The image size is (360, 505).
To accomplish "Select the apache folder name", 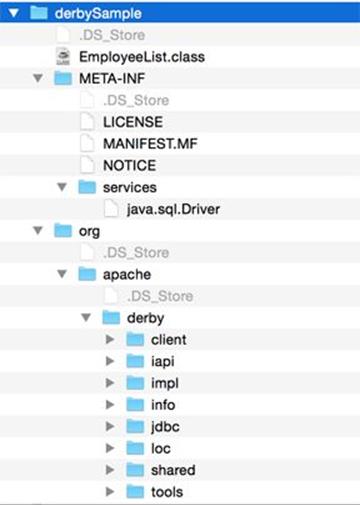I will pyautogui.click(x=127, y=275).
